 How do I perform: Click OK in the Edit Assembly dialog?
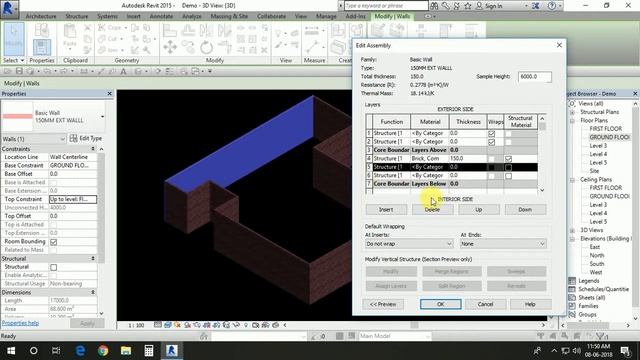pos(440,304)
